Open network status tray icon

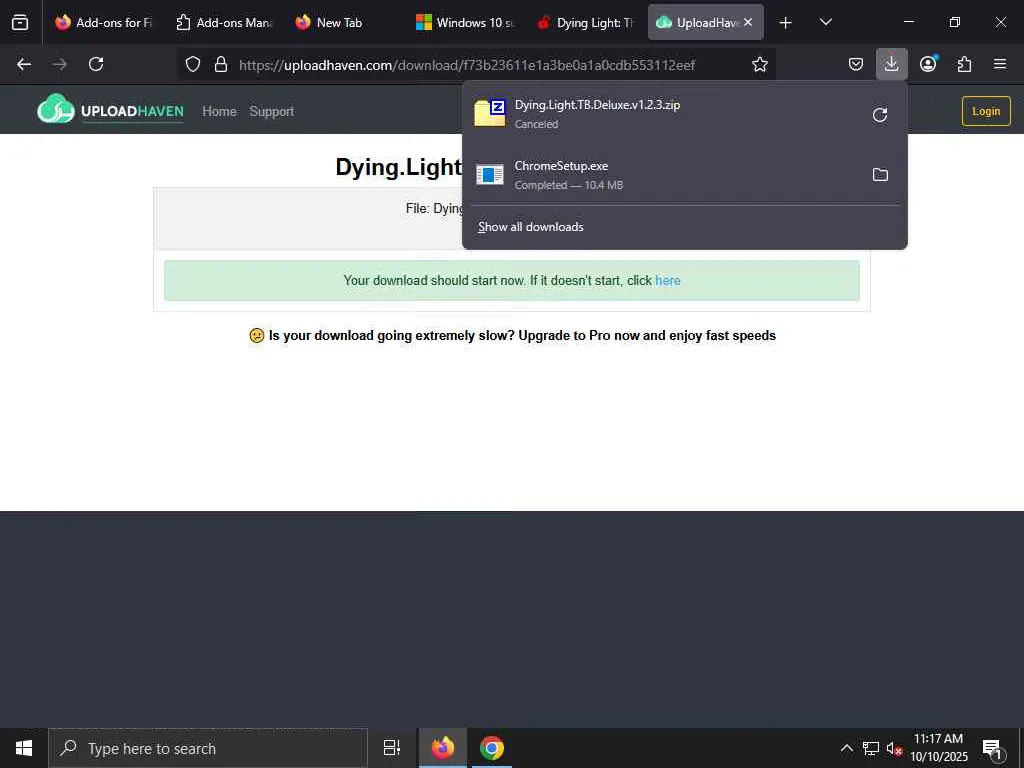click(x=871, y=748)
